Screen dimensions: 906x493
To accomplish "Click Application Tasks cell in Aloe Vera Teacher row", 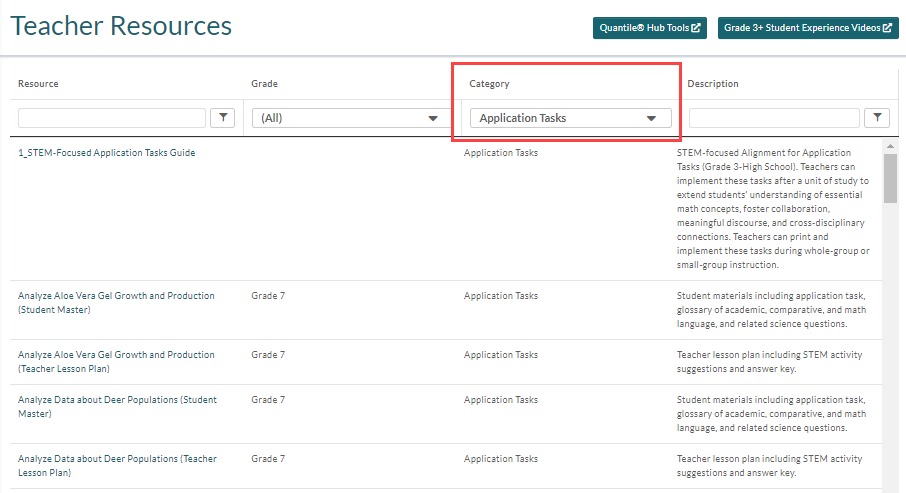I will pos(500,354).
